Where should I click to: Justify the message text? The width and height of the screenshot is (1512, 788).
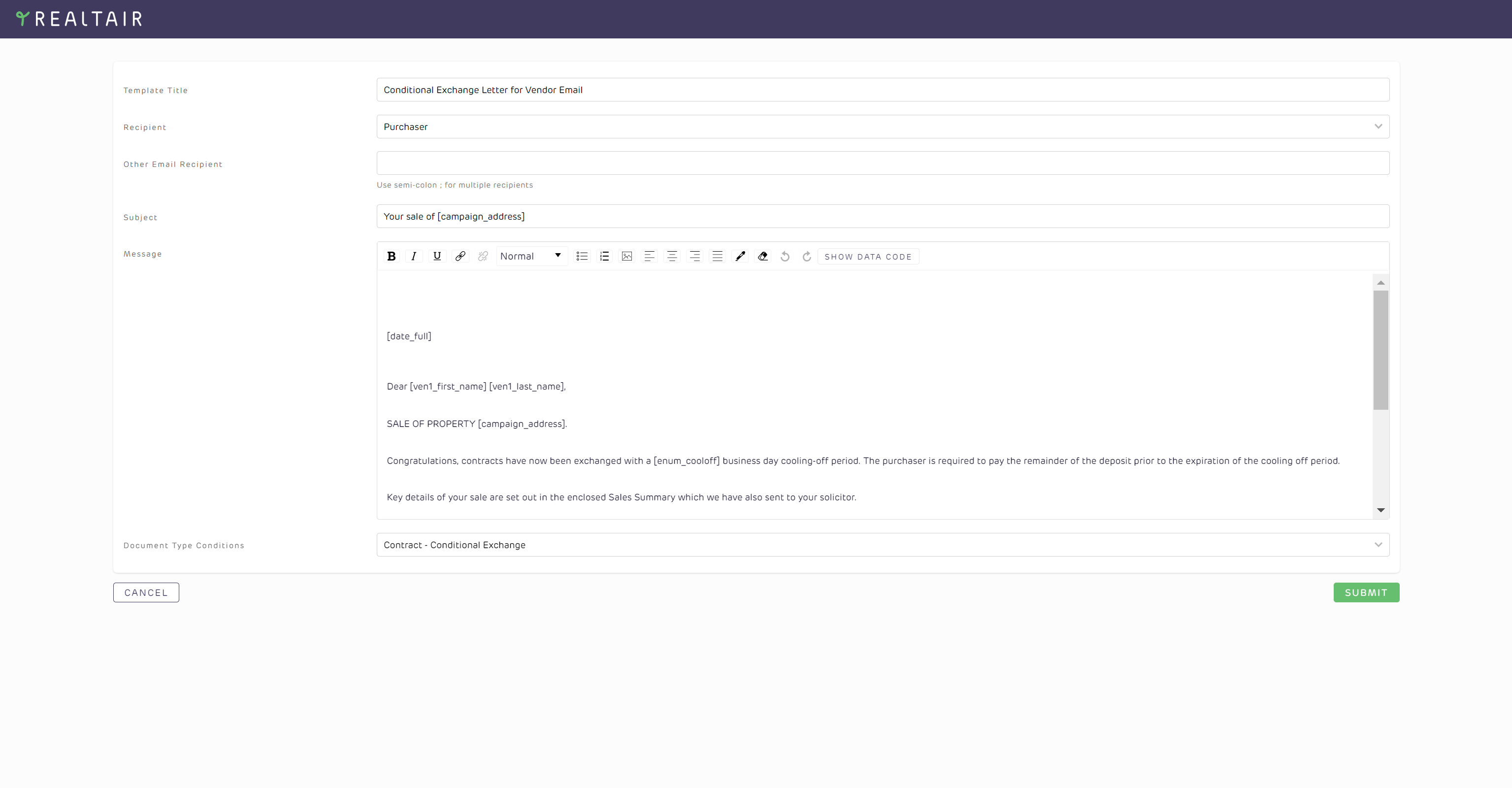[x=717, y=256]
